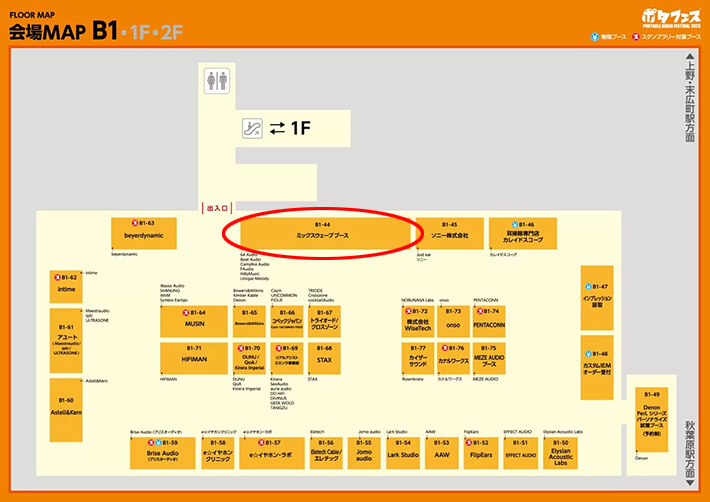Select the B1-58 e☆Earphone Clinic booth
The height and width of the screenshot is (502, 710).
tap(218, 453)
